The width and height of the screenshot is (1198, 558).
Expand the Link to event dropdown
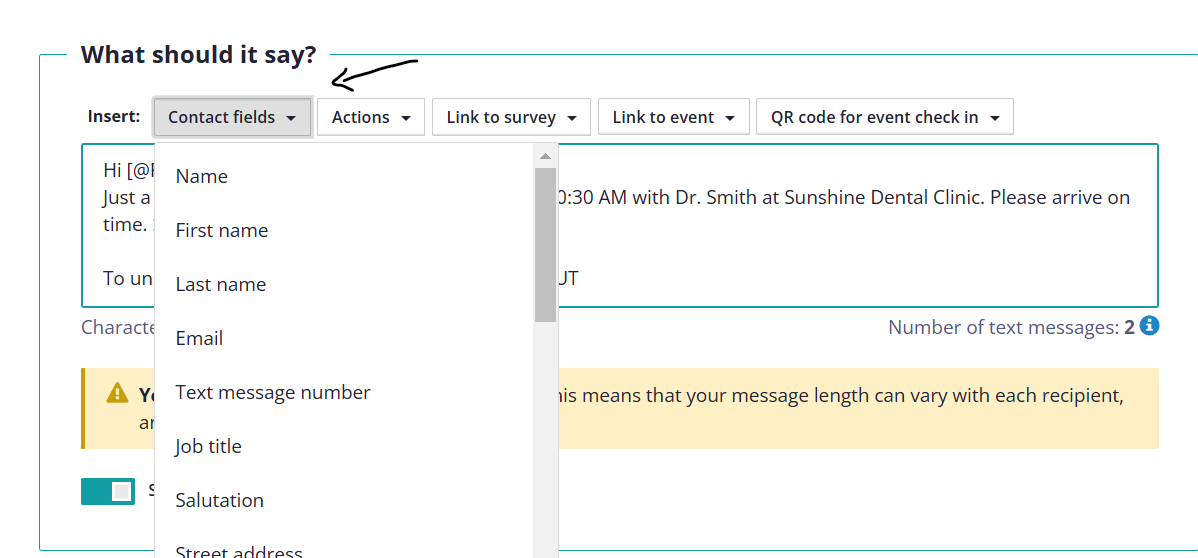pyautogui.click(x=674, y=117)
